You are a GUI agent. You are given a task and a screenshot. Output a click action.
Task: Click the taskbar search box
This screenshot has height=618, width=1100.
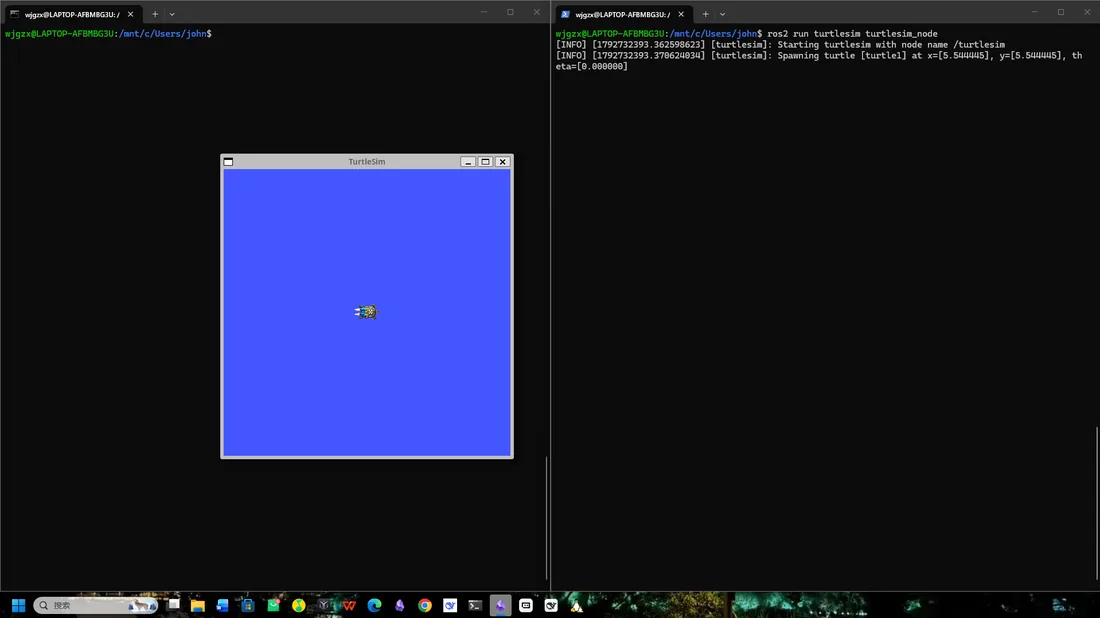click(95, 605)
